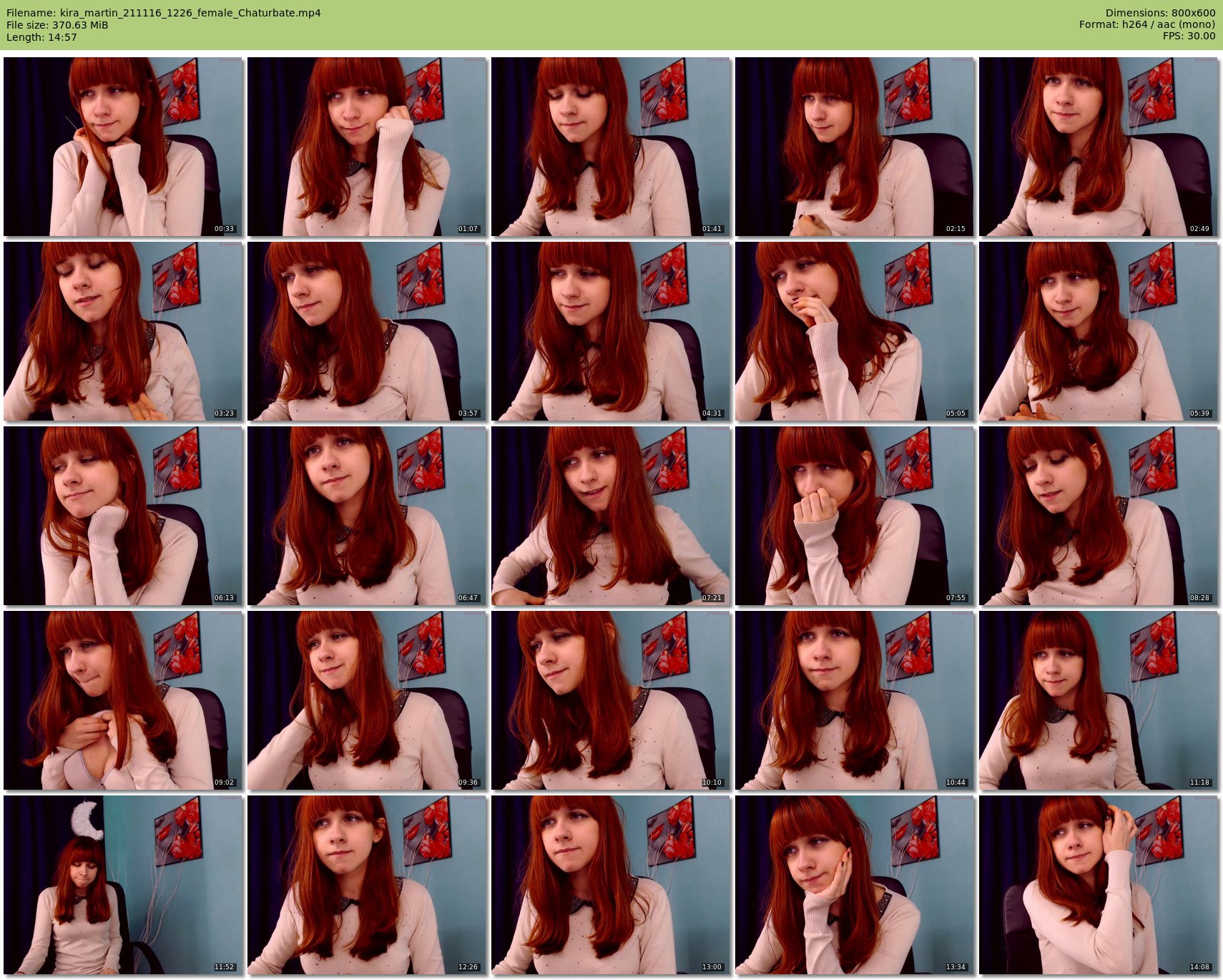Click the thumbnail stamped 06:13

tap(123, 516)
